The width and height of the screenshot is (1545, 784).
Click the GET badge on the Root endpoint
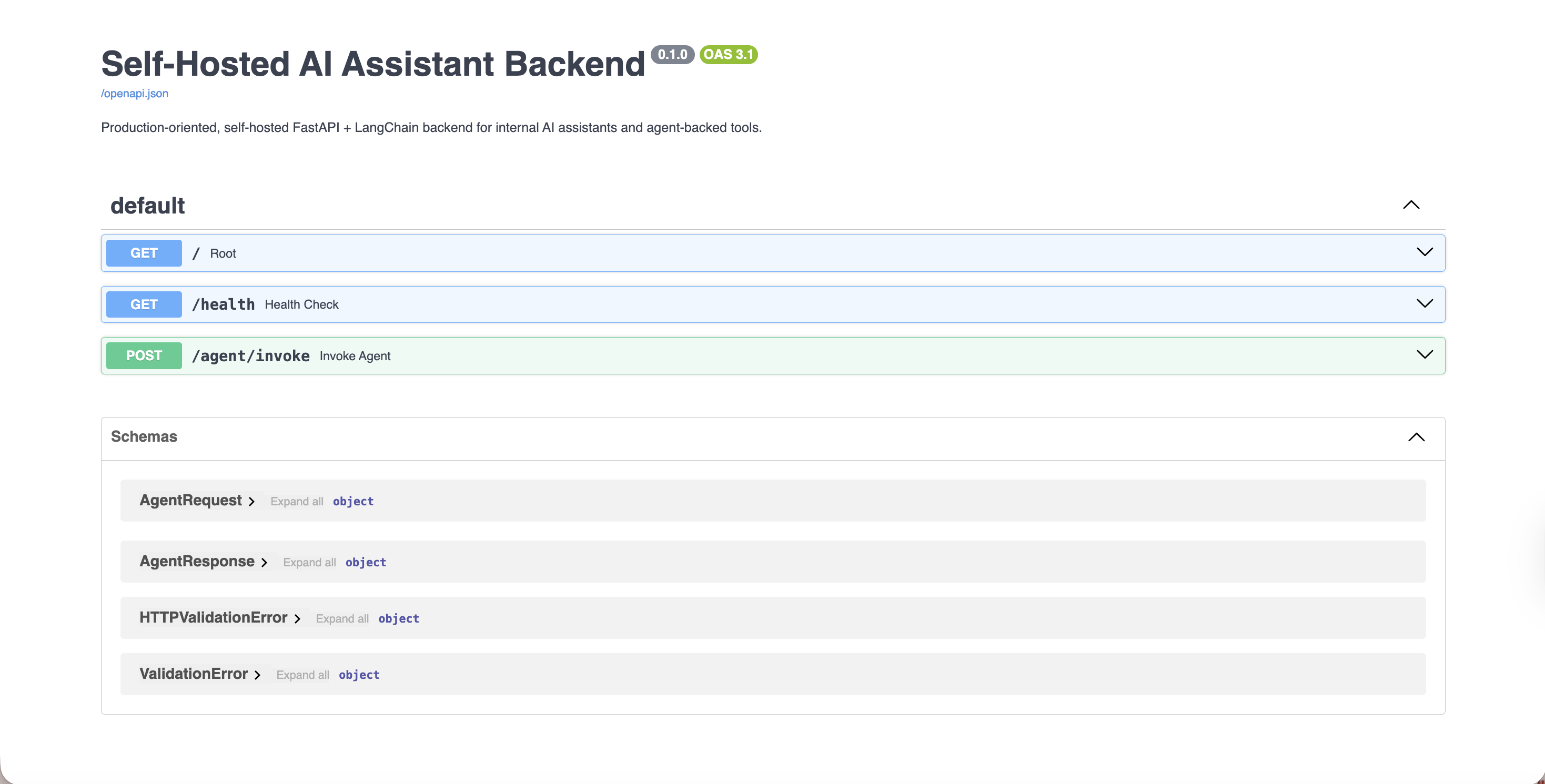pyautogui.click(x=143, y=252)
